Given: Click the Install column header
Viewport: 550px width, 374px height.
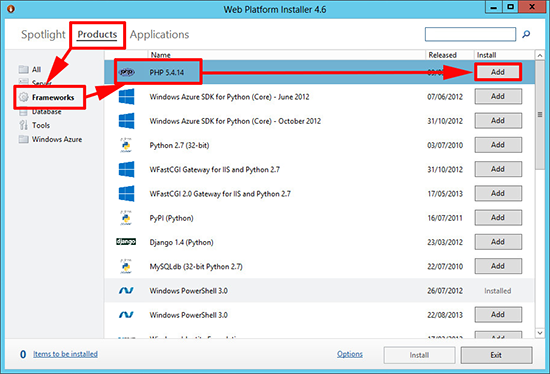Looking at the screenshot, I should 486,55.
